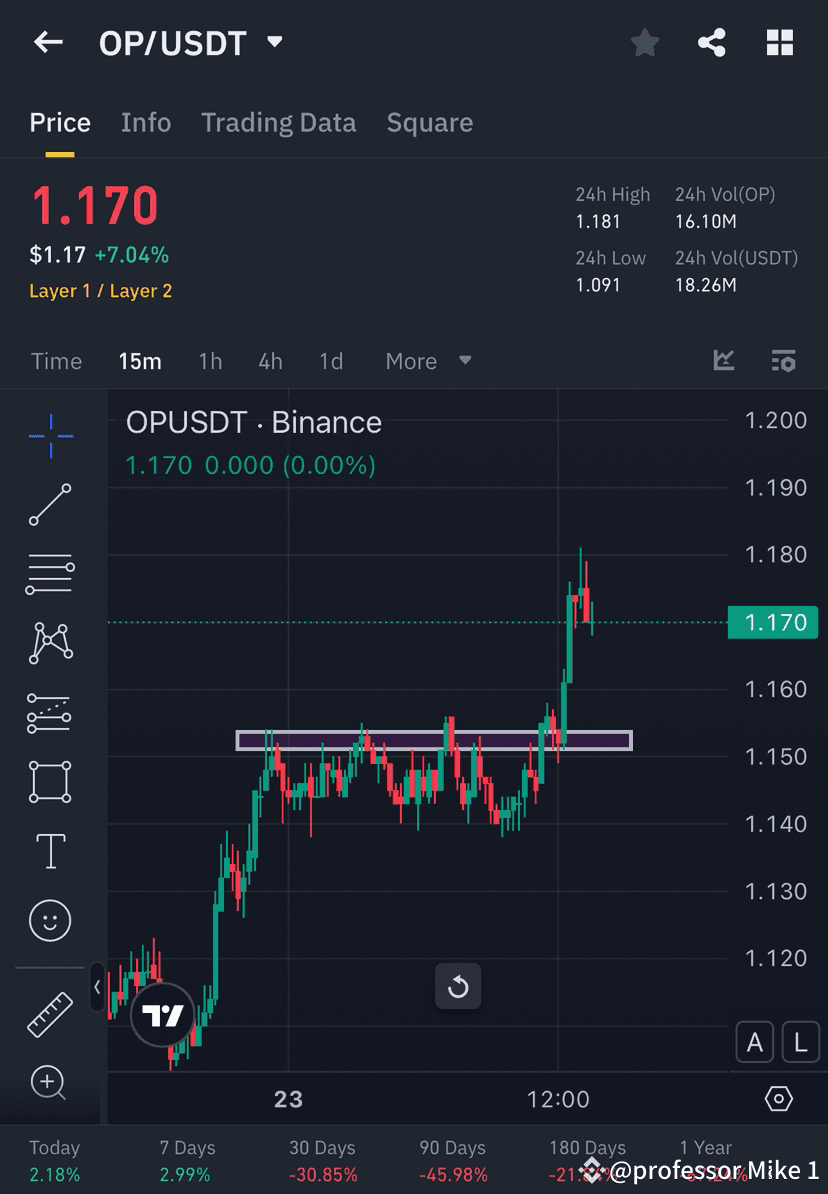
Task: Reload the chart view
Action: coord(458,986)
